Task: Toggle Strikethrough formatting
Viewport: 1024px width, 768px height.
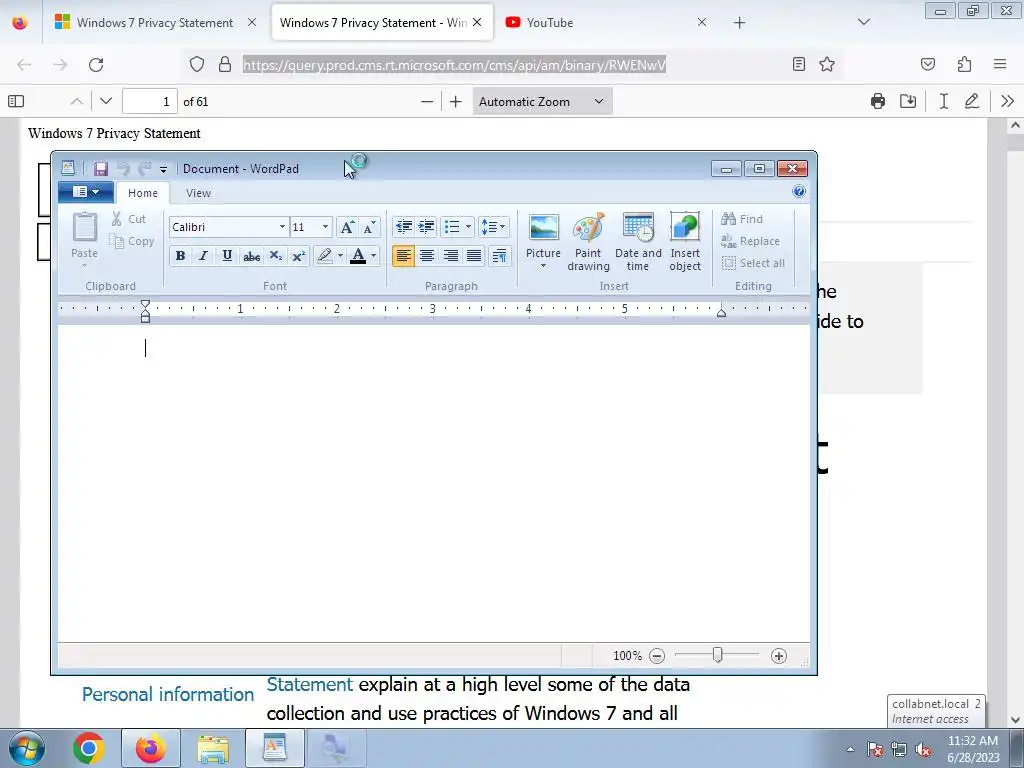Action: [x=251, y=255]
